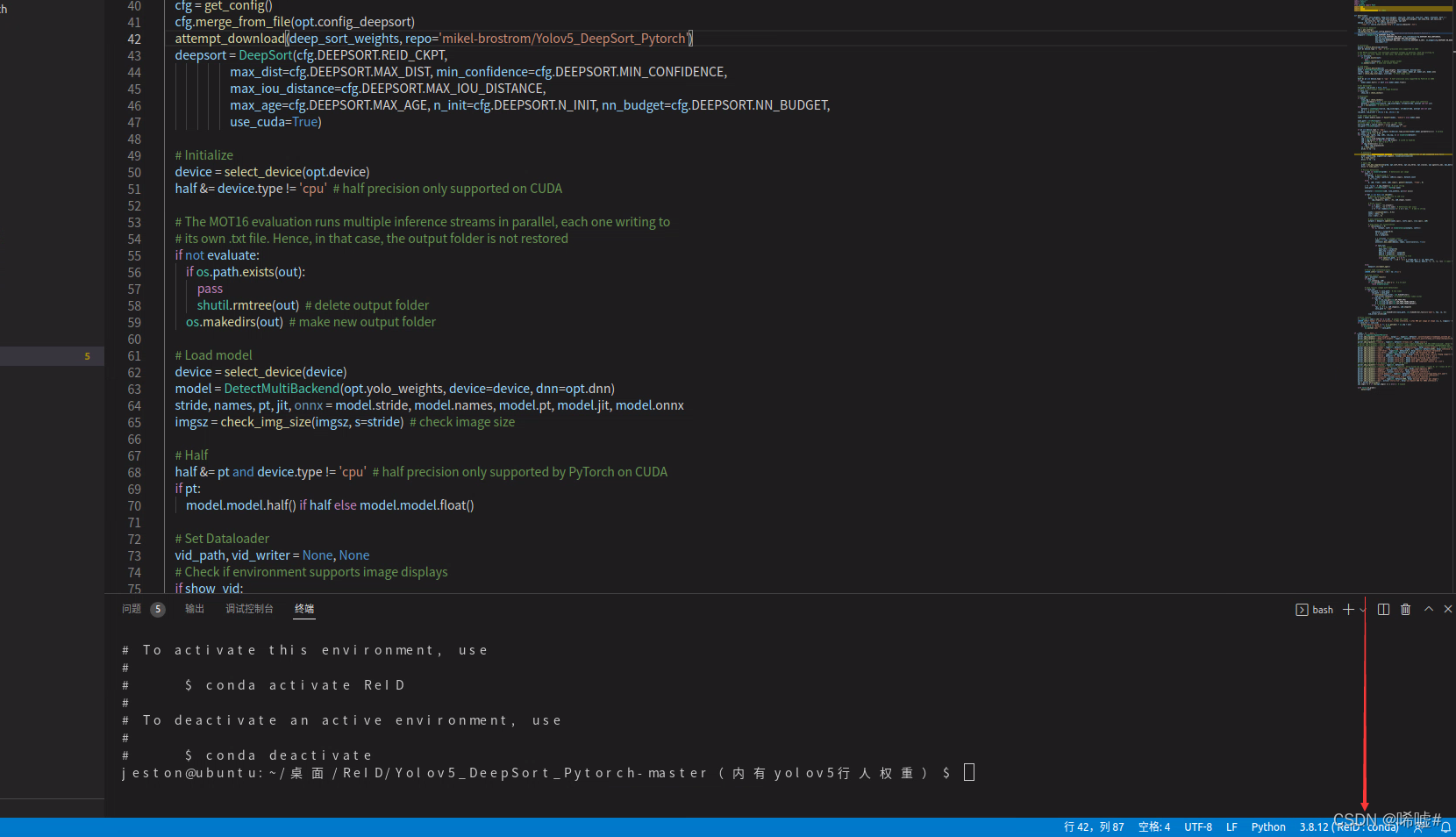The height and width of the screenshot is (837, 1456).
Task: Click the 'jeston@ubuntu' terminal prompt text
Action: [x=190, y=773]
